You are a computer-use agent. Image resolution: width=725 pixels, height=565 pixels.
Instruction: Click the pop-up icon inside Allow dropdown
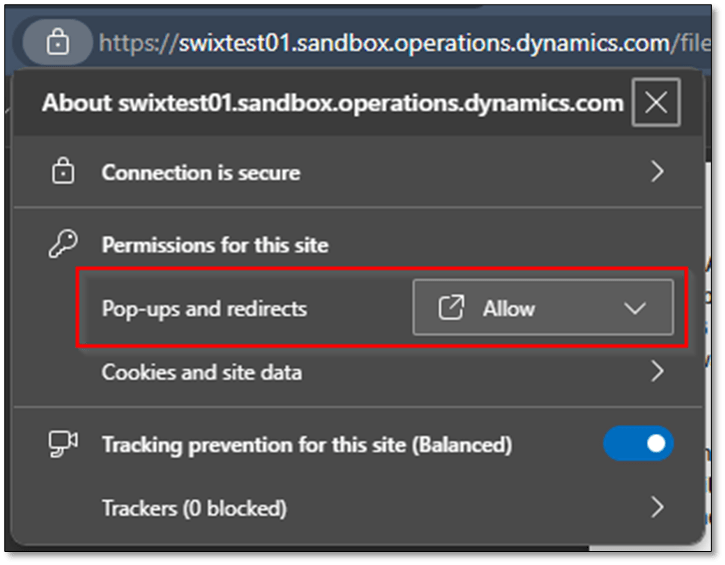pos(452,309)
